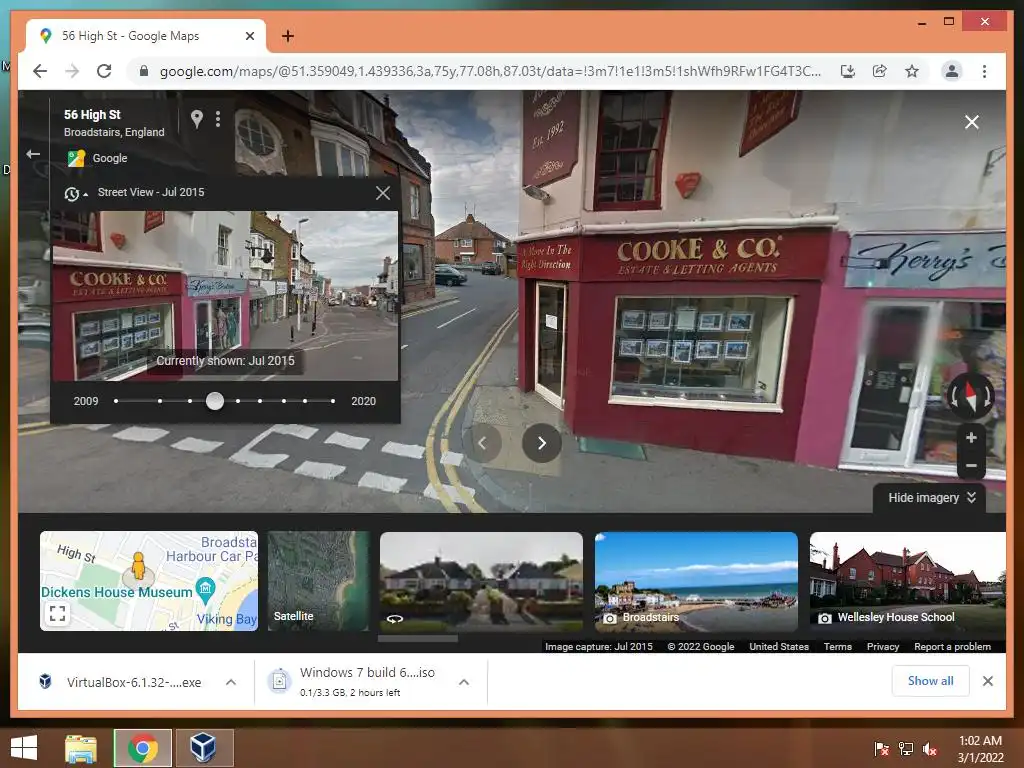Exit Street View with the X
Screen dimensions: 1024x768
972,122
